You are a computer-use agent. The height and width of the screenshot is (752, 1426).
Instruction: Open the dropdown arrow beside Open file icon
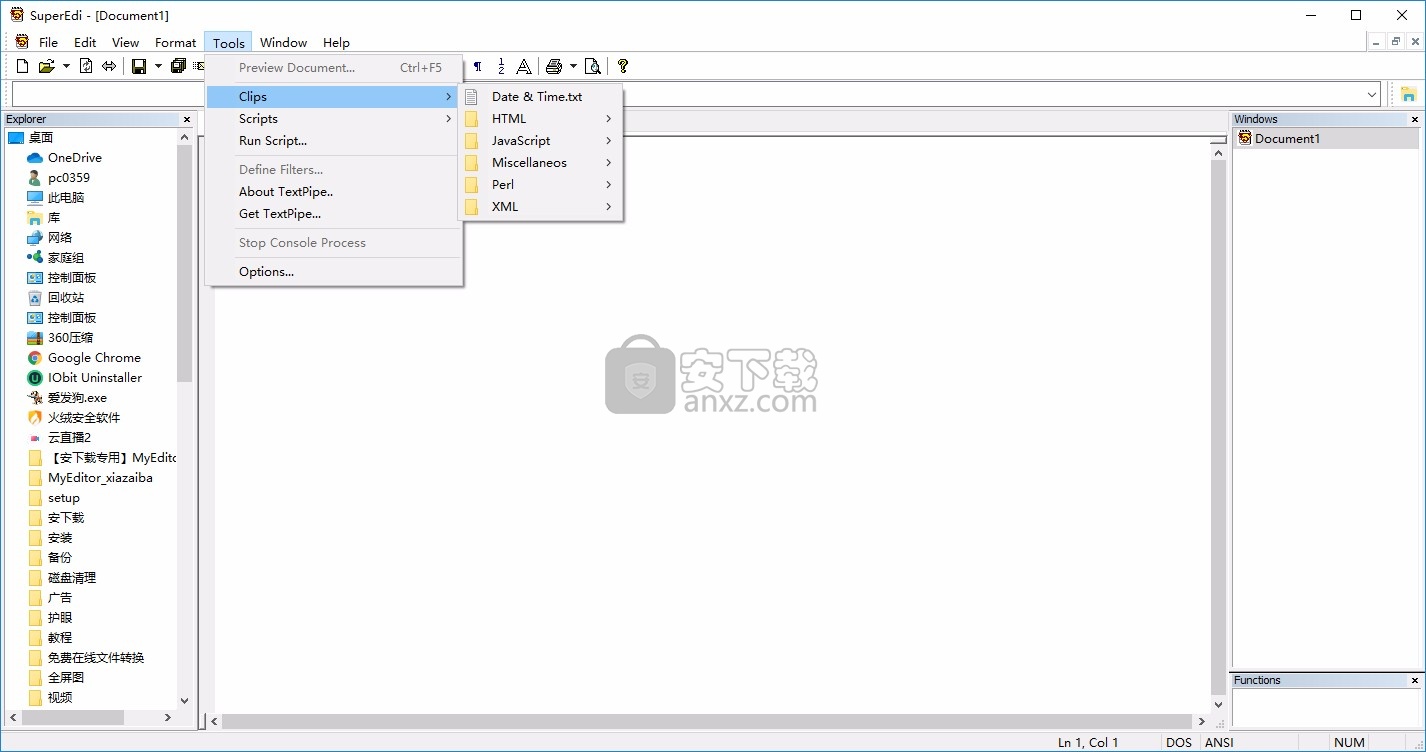click(x=66, y=66)
